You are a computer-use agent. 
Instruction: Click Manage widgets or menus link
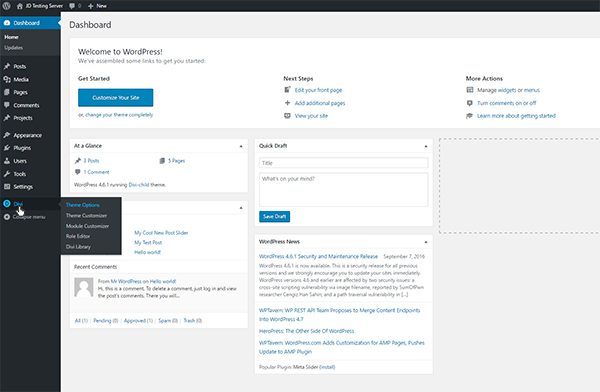(508, 90)
